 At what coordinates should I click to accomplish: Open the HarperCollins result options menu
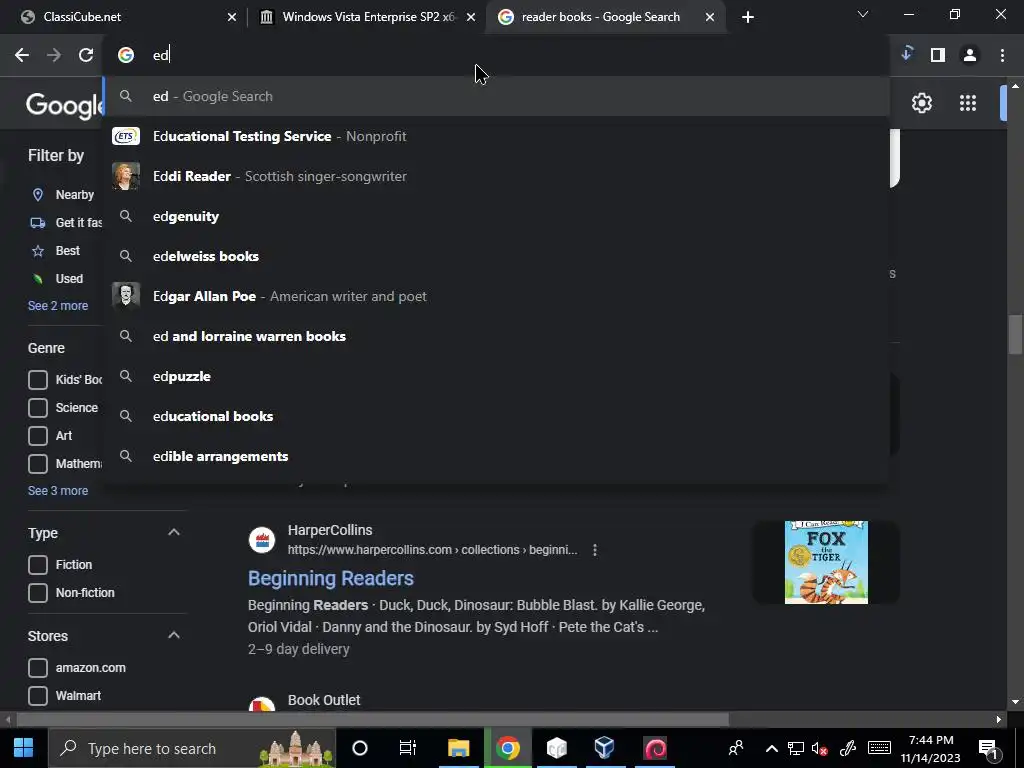pyautogui.click(x=594, y=550)
